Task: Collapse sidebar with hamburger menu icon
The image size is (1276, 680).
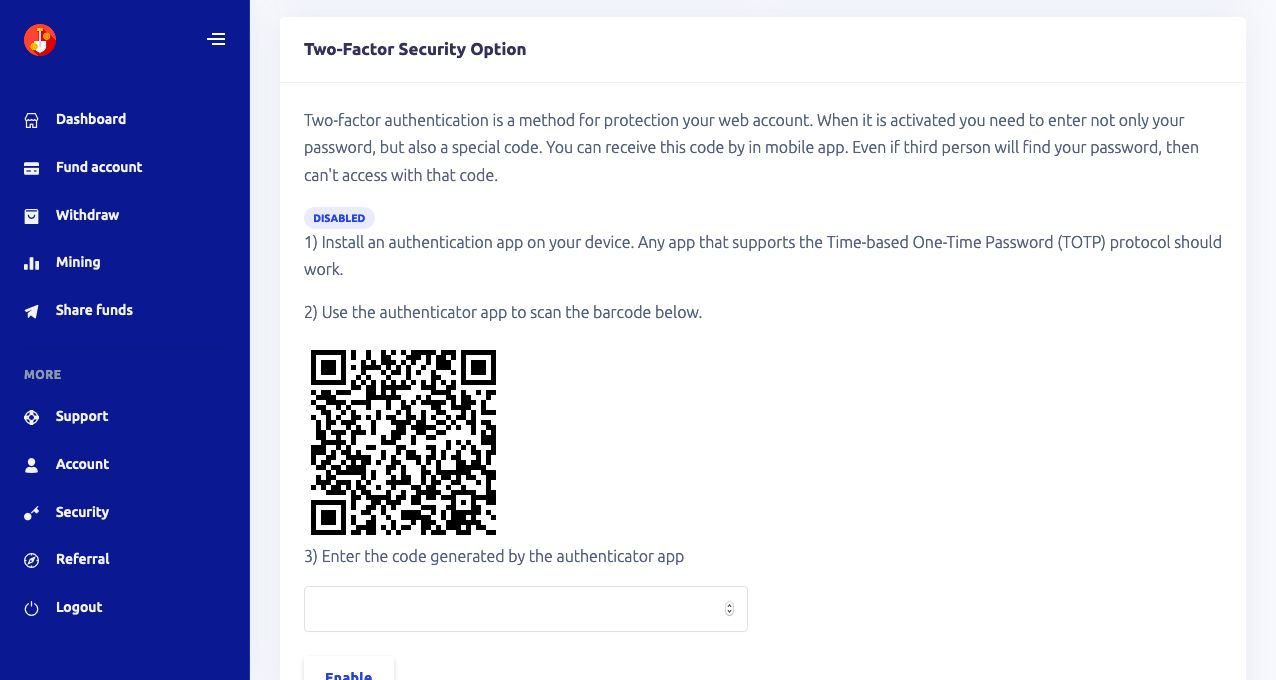Action: coord(216,40)
